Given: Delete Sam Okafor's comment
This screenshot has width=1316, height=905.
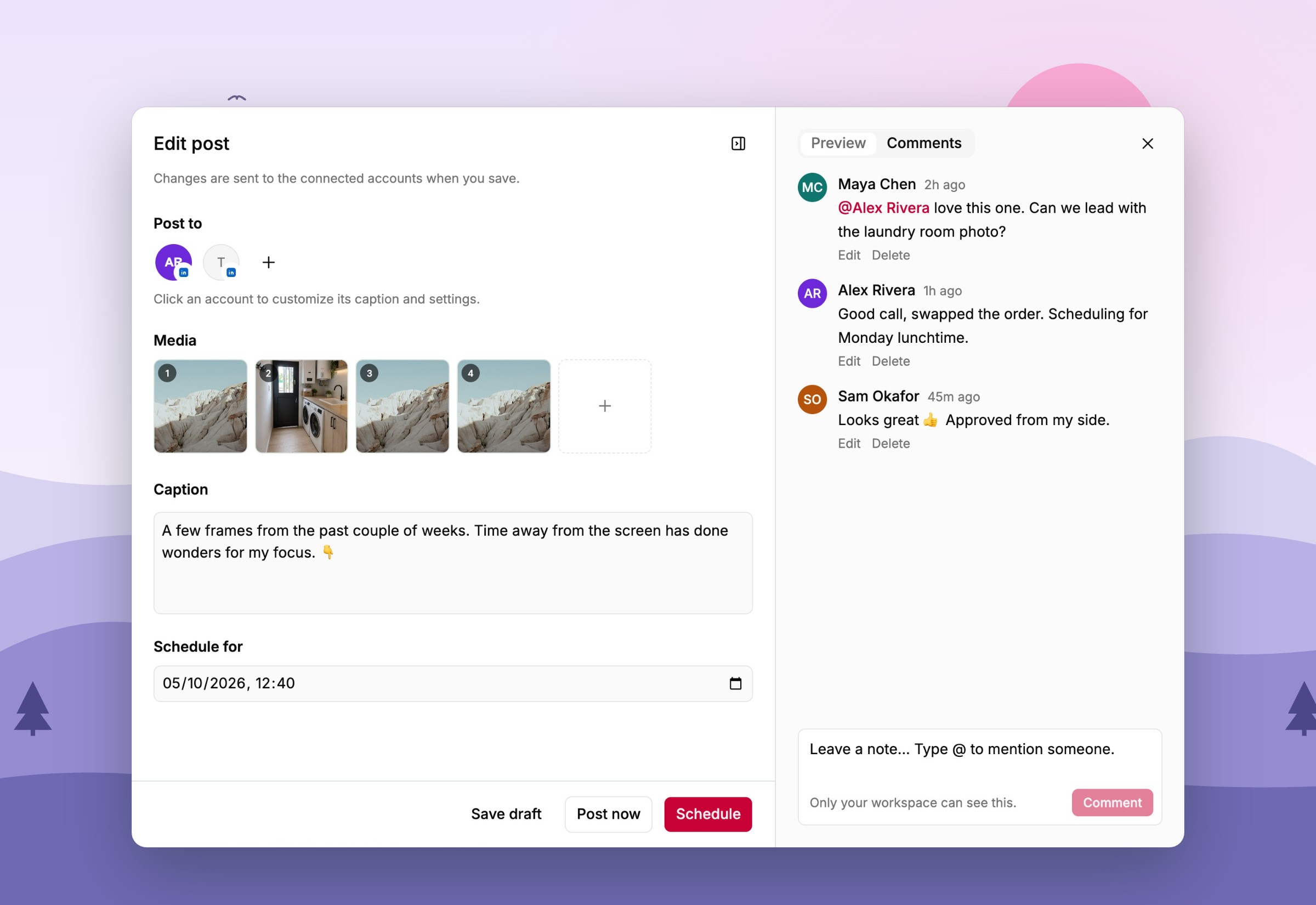Looking at the screenshot, I should 890,443.
